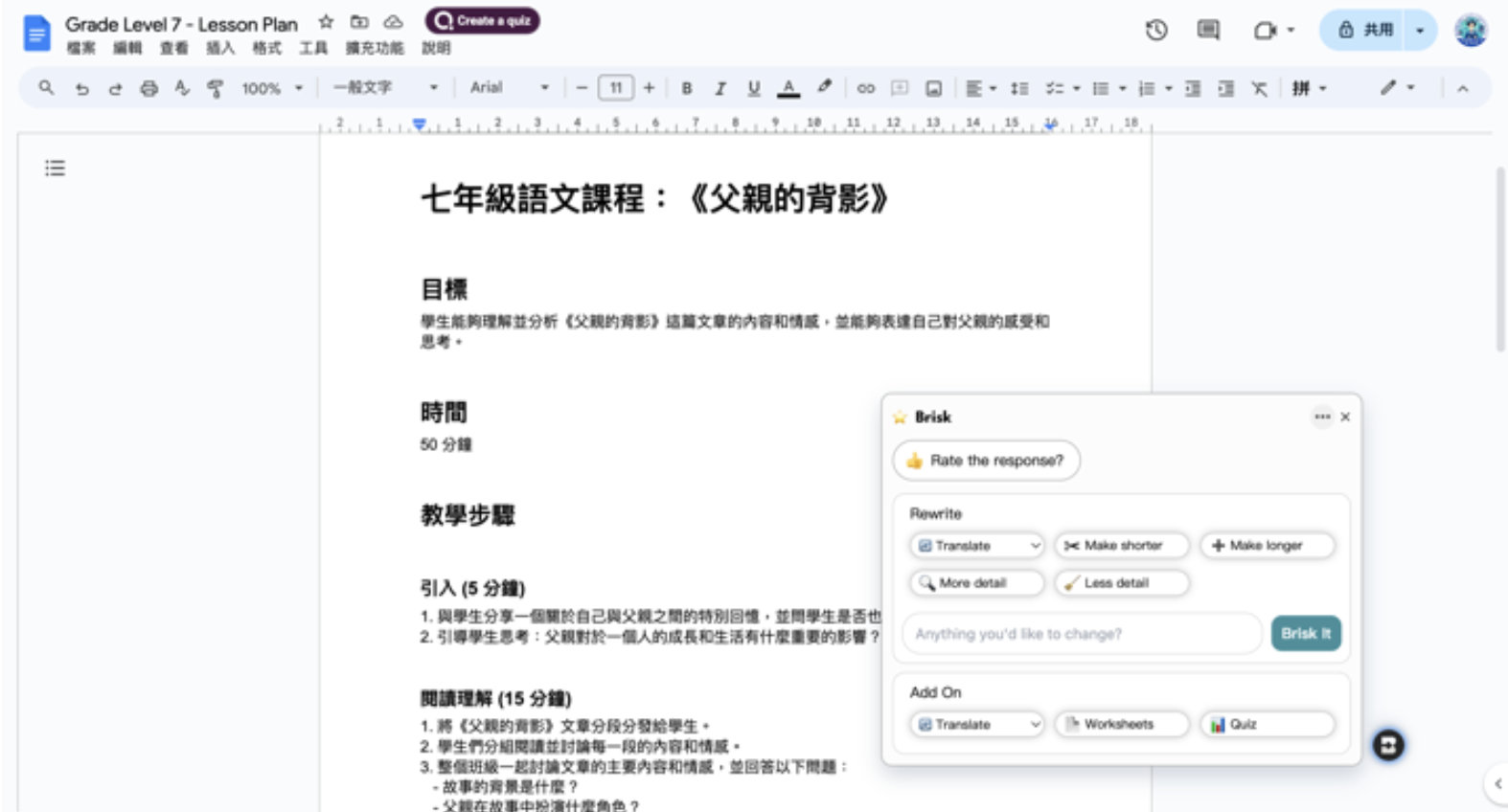The height and width of the screenshot is (812, 1508).
Task: Open the 工具 menu
Action: tap(313, 48)
